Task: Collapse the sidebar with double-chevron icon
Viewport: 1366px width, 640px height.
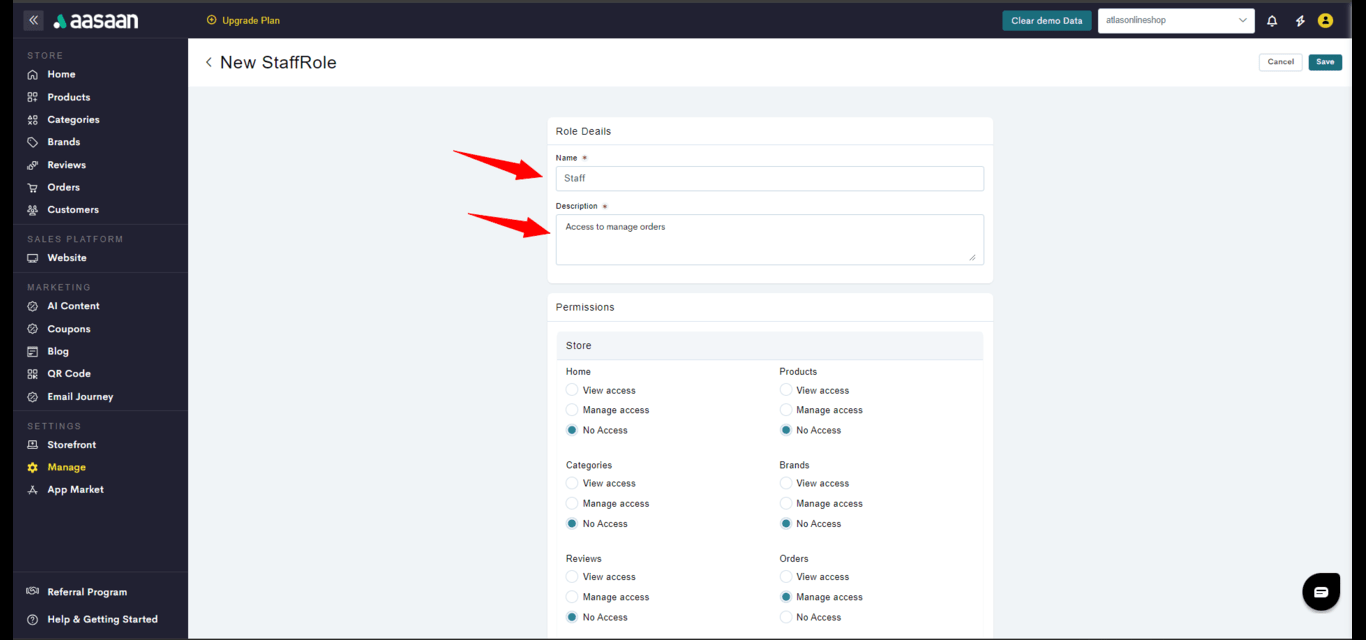Action: coord(33,20)
